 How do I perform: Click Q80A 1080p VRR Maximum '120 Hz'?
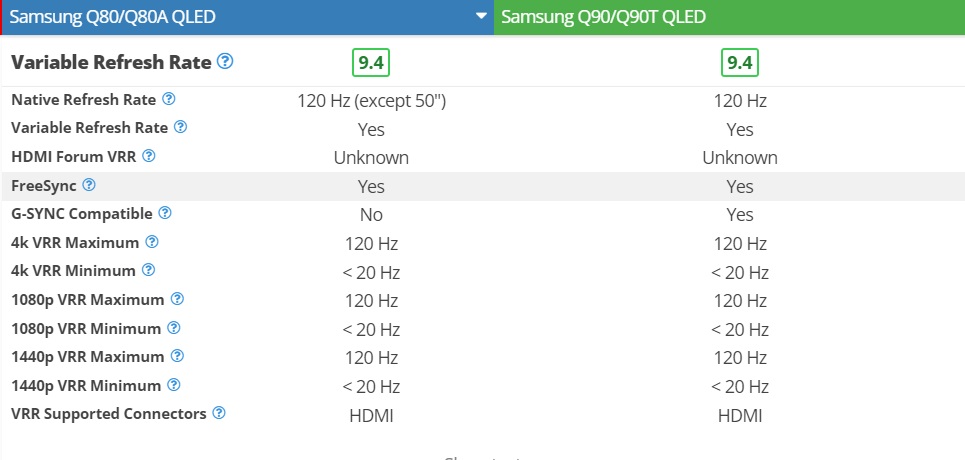point(371,301)
